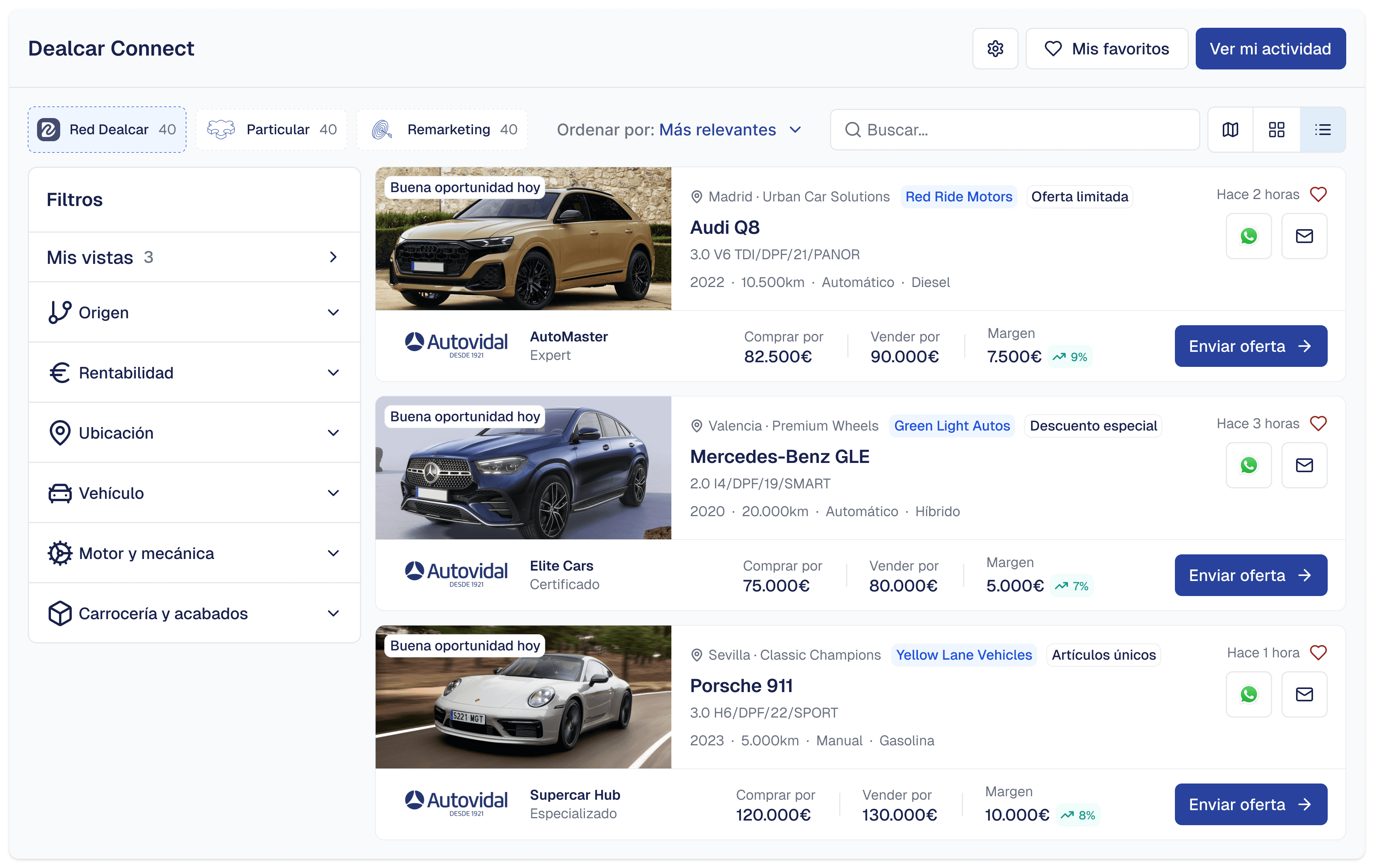This screenshot has height=868, width=1374.
Task: Open WhatsApp contact for the Porsche 911
Action: [1249, 694]
